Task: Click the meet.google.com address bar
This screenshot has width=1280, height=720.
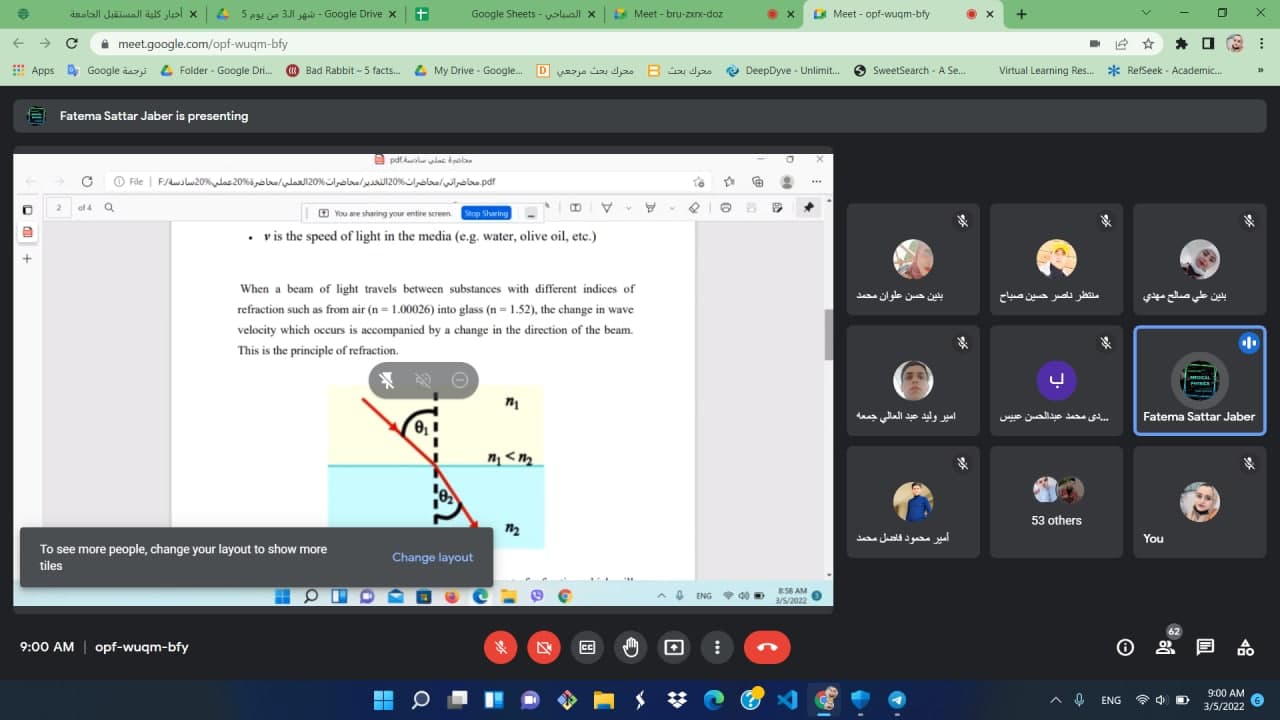Action: tap(600, 44)
